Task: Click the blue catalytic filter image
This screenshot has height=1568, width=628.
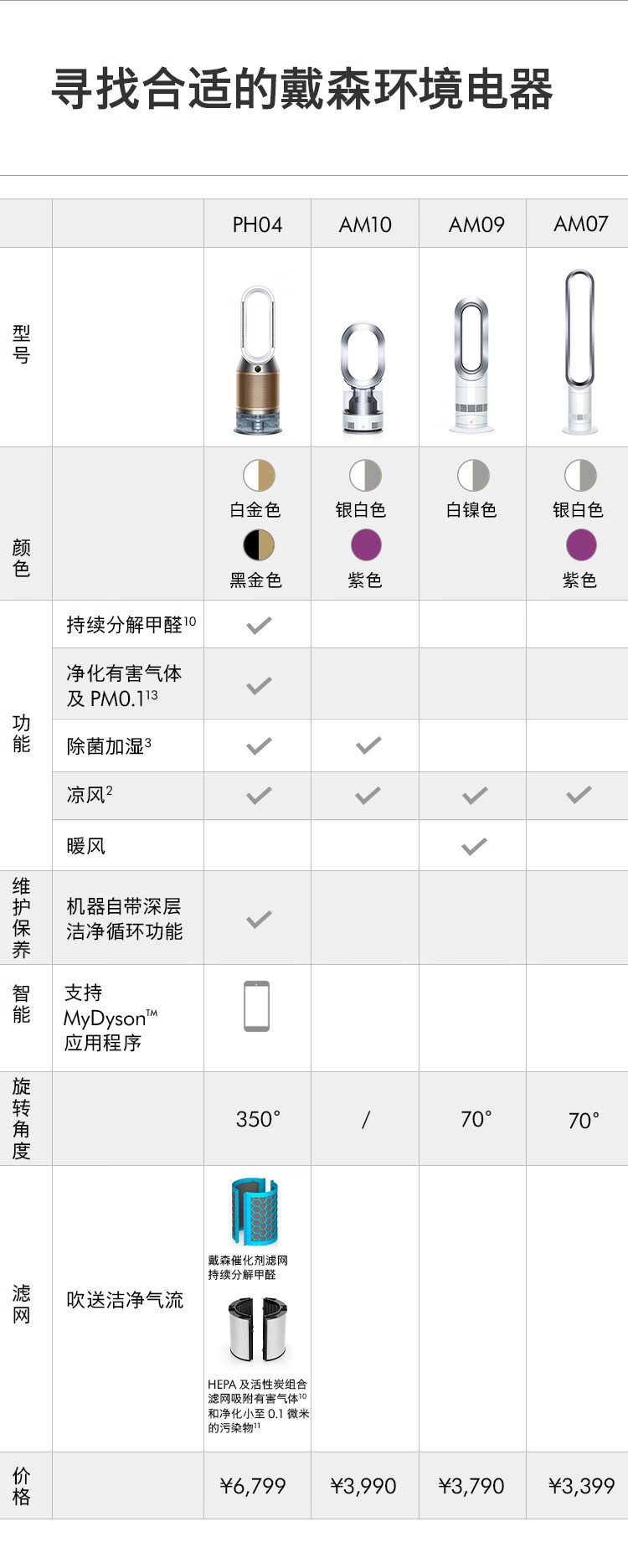Action: pyautogui.click(x=255, y=1211)
